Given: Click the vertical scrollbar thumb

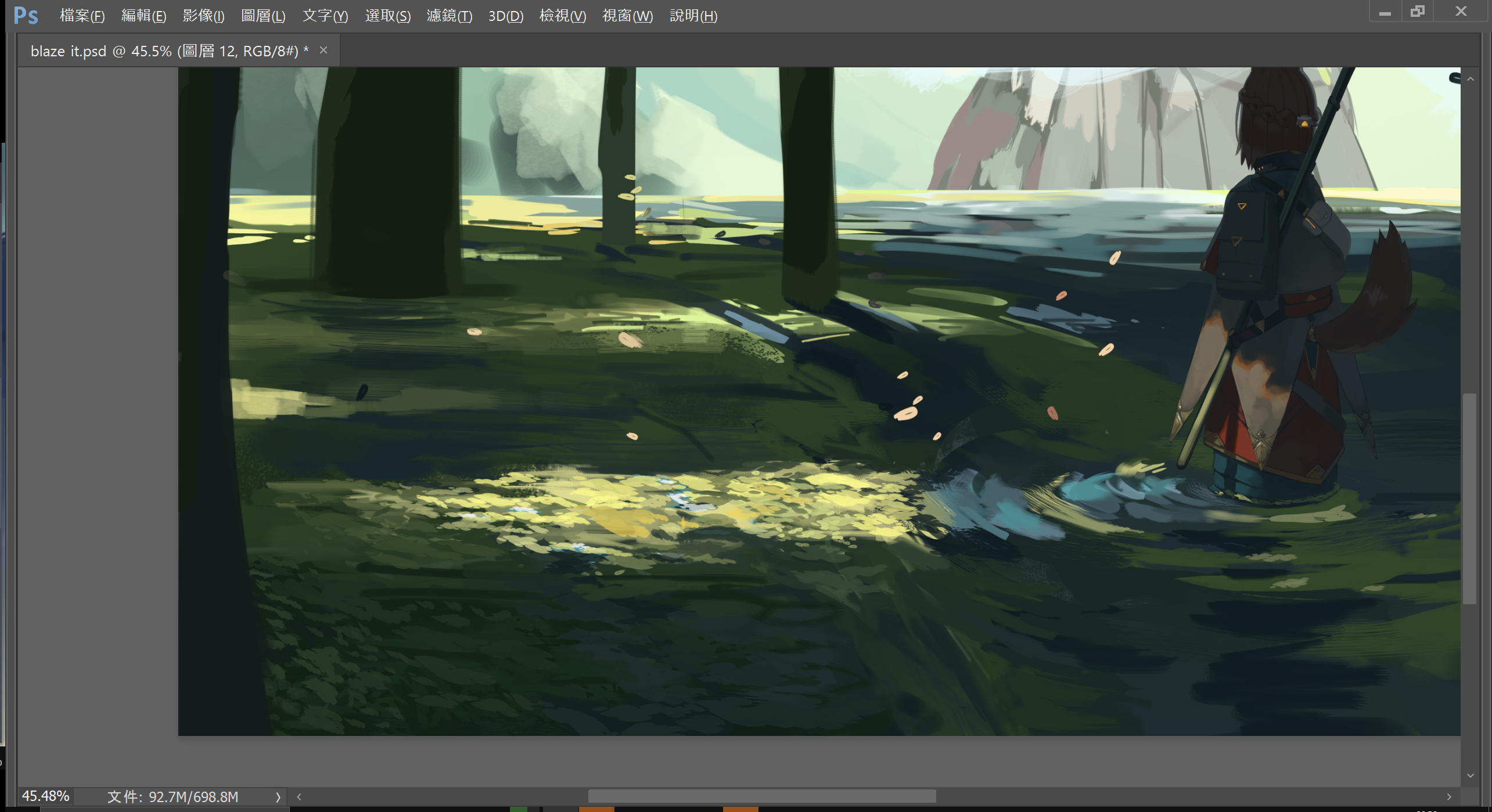Looking at the screenshot, I should coord(1470,499).
